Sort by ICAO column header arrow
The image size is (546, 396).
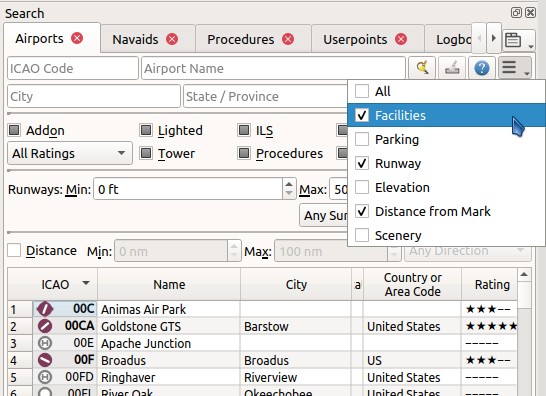coord(86,283)
